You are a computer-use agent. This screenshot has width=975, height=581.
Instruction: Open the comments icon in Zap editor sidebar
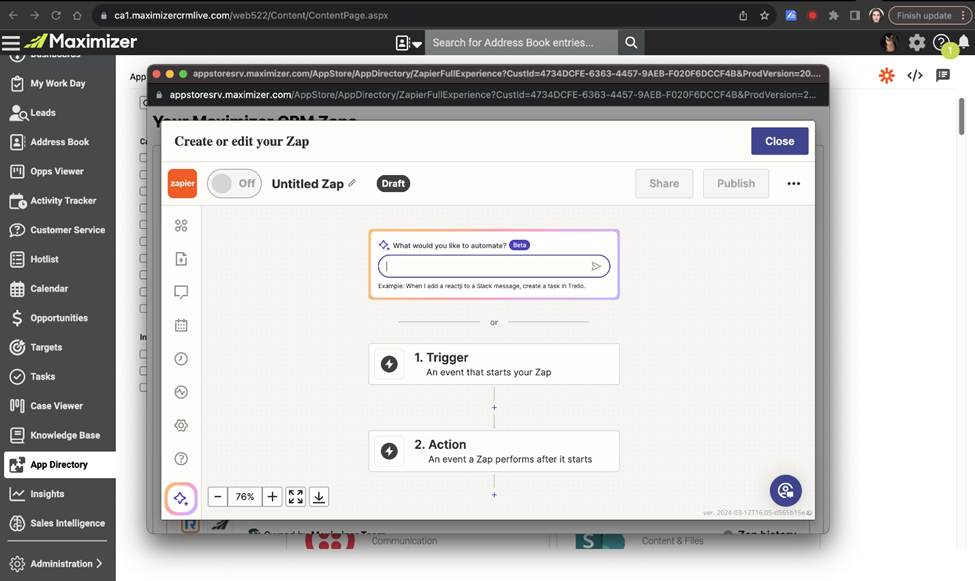pos(181,292)
